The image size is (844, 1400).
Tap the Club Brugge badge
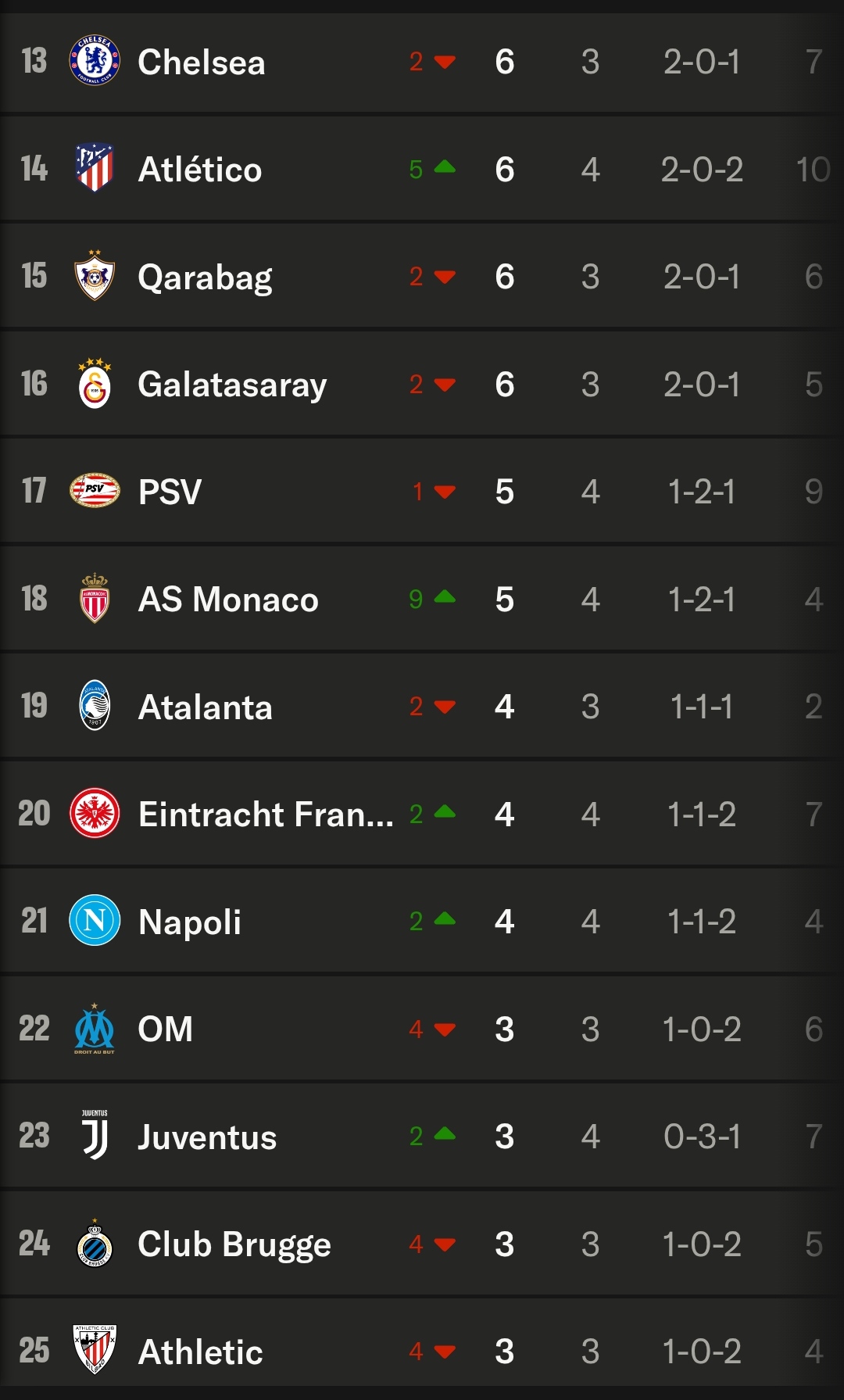tap(95, 1244)
